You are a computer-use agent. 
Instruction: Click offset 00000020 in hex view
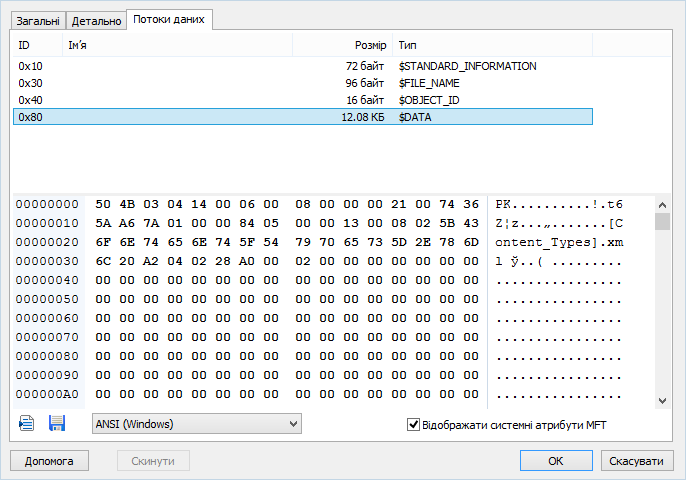[47, 242]
